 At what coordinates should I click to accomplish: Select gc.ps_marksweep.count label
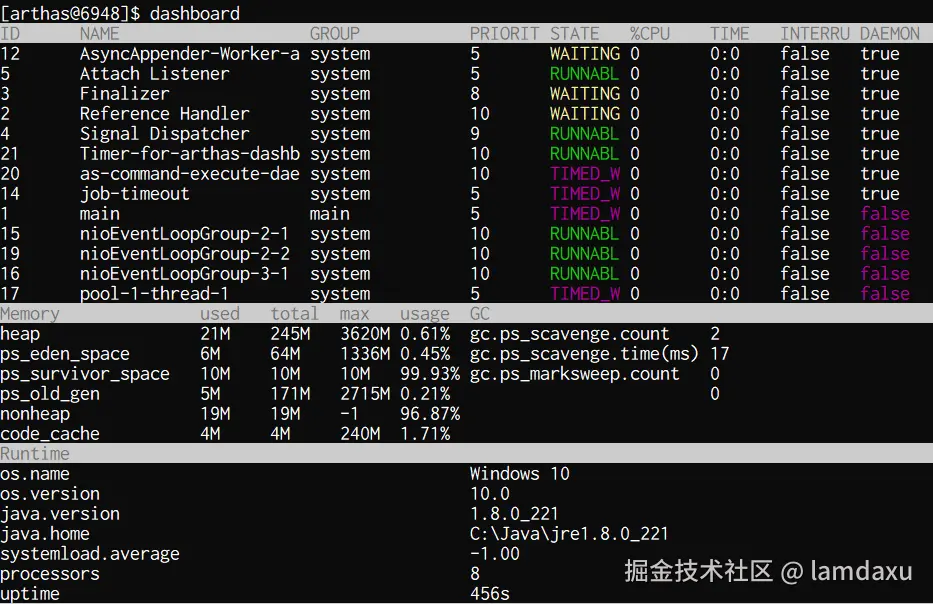[574, 374]
